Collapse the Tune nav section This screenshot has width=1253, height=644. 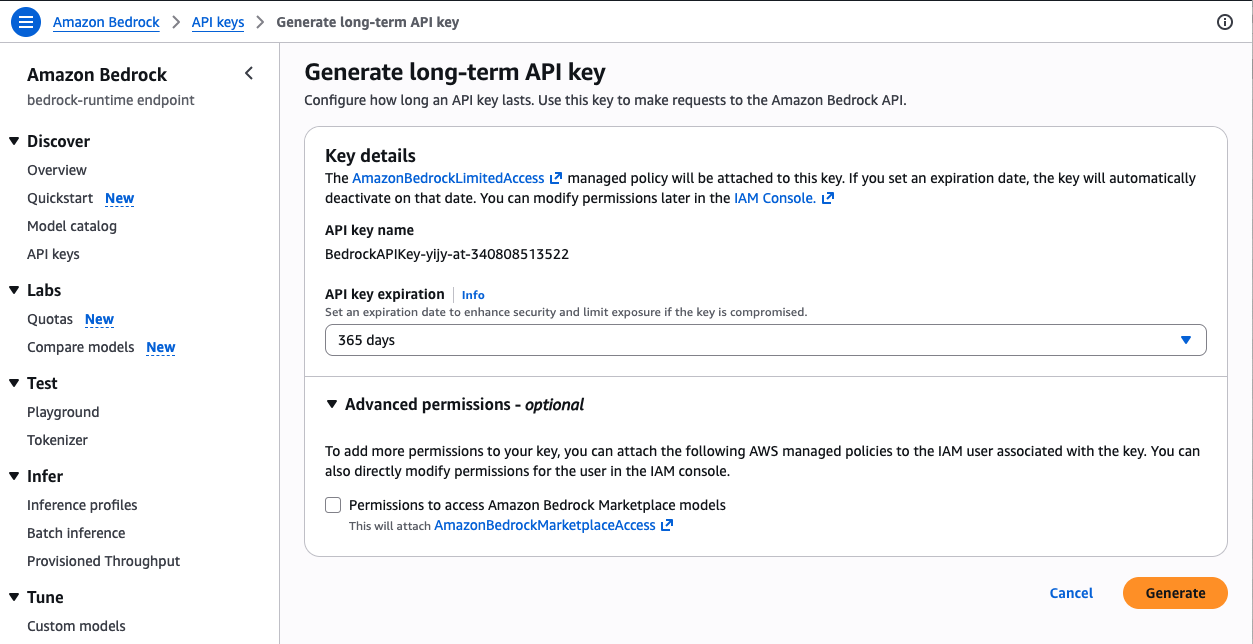pos(14,597)
